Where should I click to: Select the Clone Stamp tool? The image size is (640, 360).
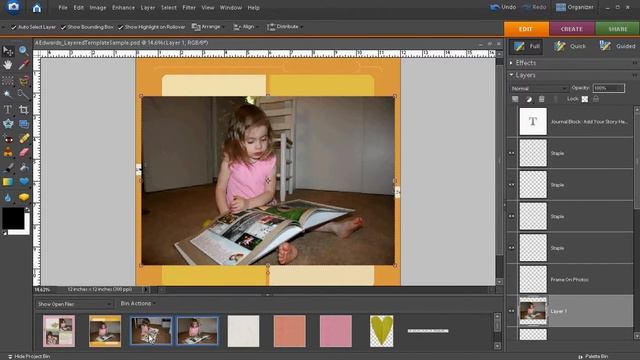8,153
